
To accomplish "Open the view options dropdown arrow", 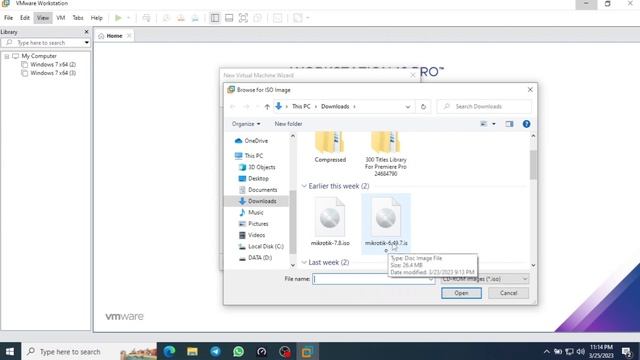I will point(494,124).
